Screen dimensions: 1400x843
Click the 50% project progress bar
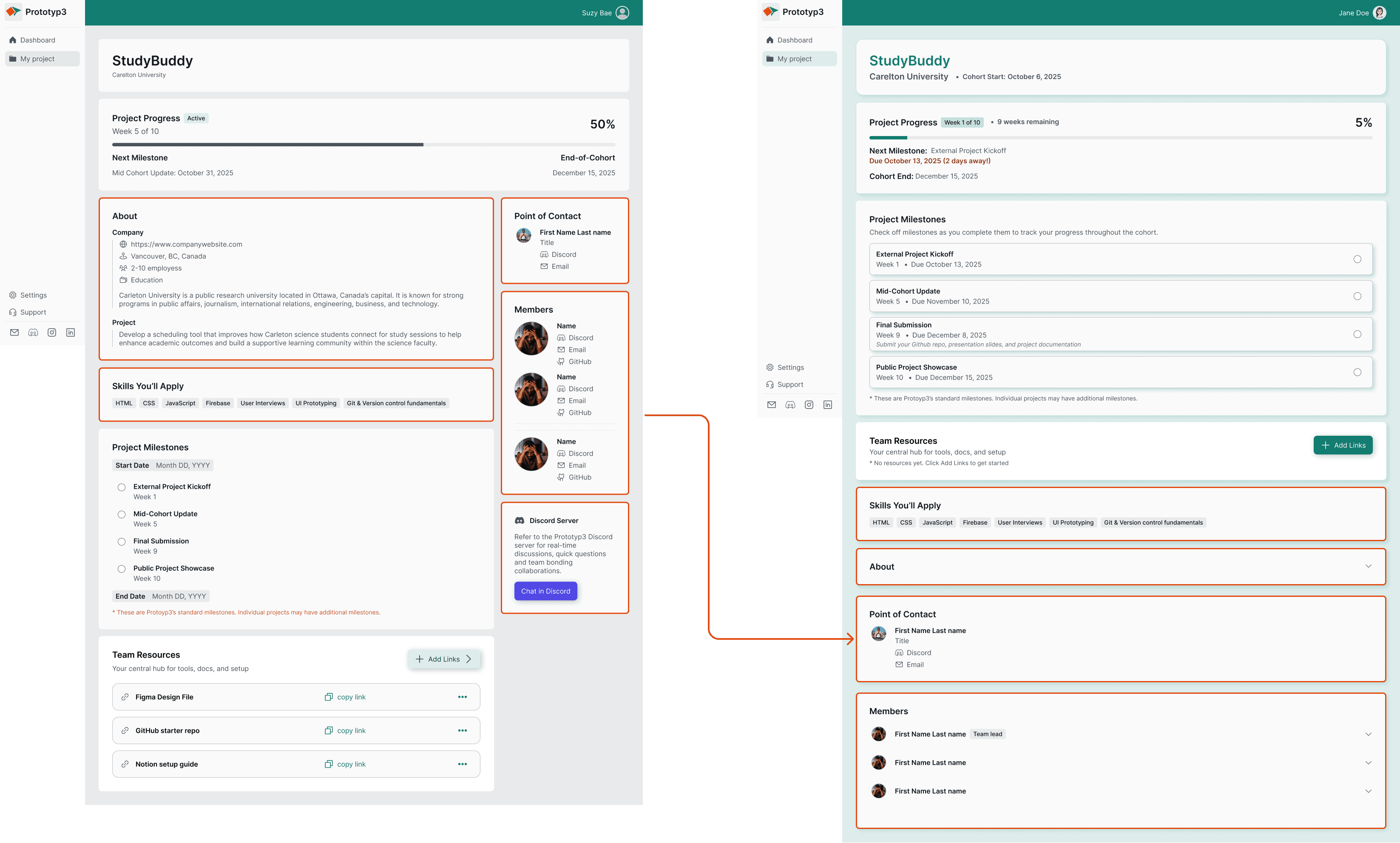point(363,145)
